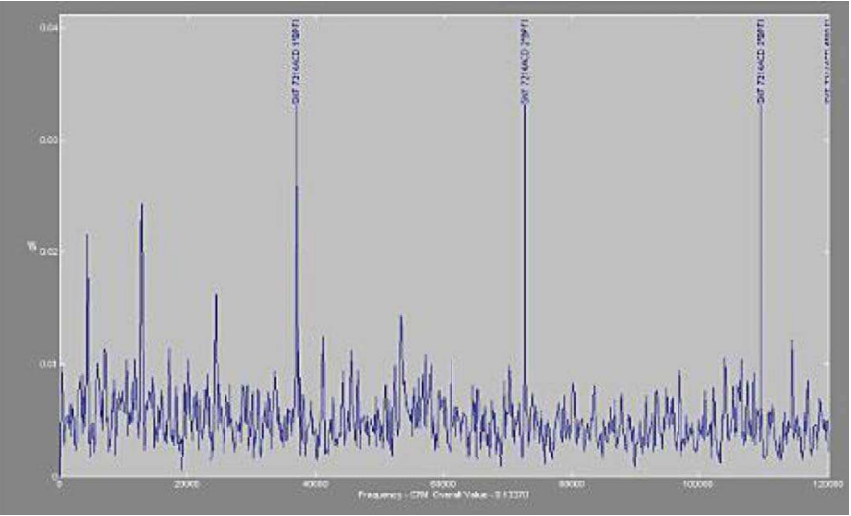Image resolution: width=851 pixels, height=516 pixels.
Task: Click the SKF 7214ACD 1*BPFI marker label
Action: [296, 61]
